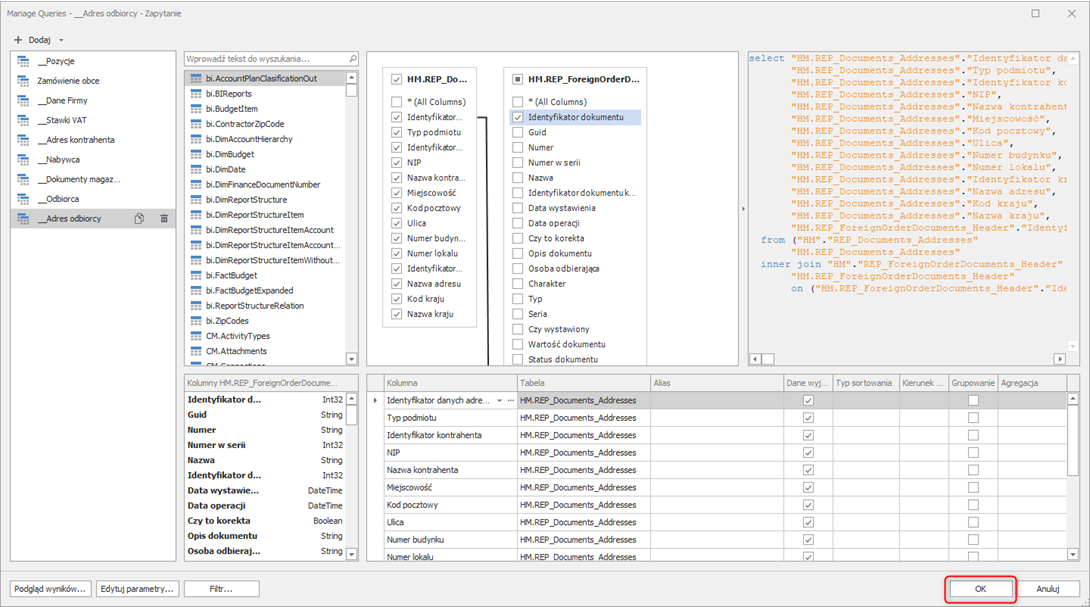This screenshot has height=607, width=1090.
Task: Click the copy icon beside __Adres odbiorcy
Action: [139, 219]
